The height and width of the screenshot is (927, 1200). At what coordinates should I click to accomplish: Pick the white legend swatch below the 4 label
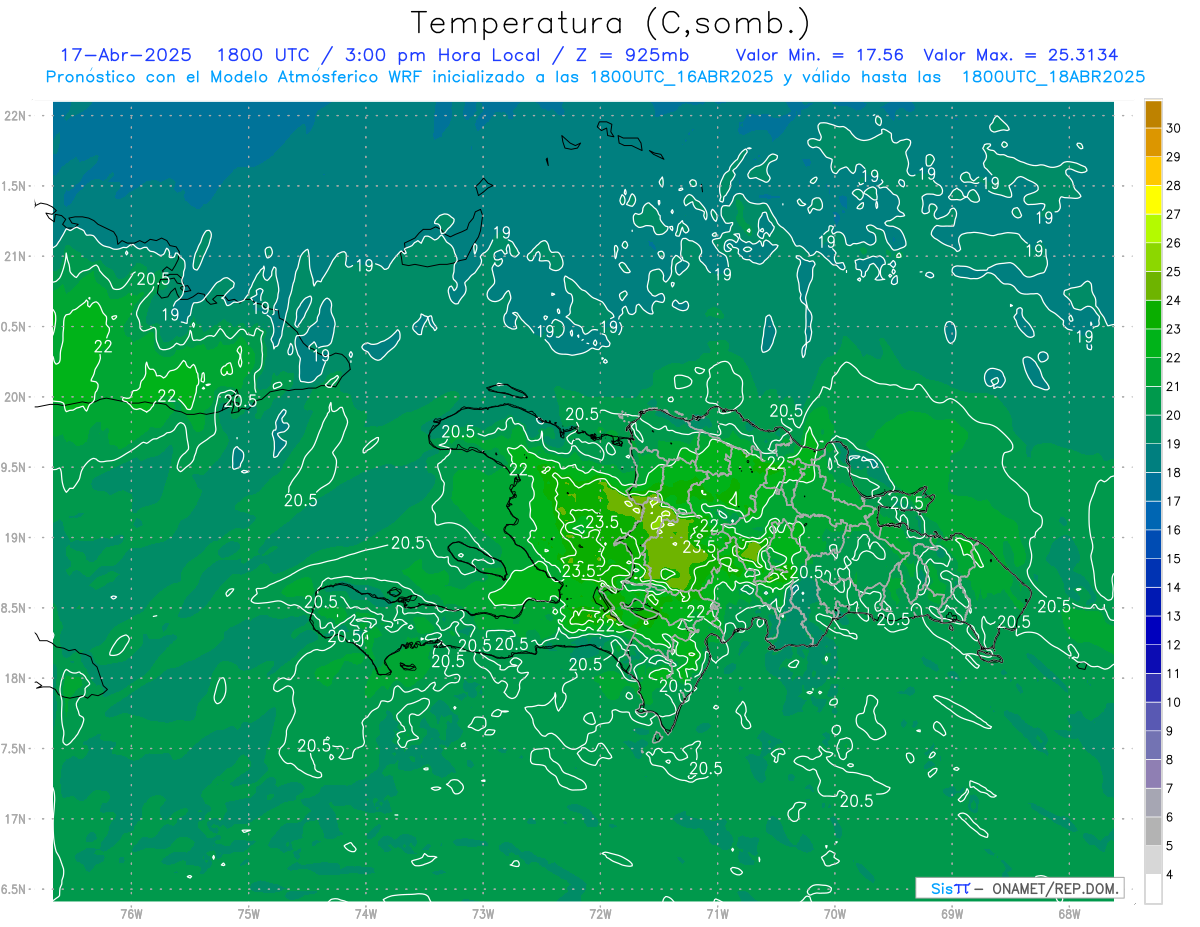click(1153, 889)
